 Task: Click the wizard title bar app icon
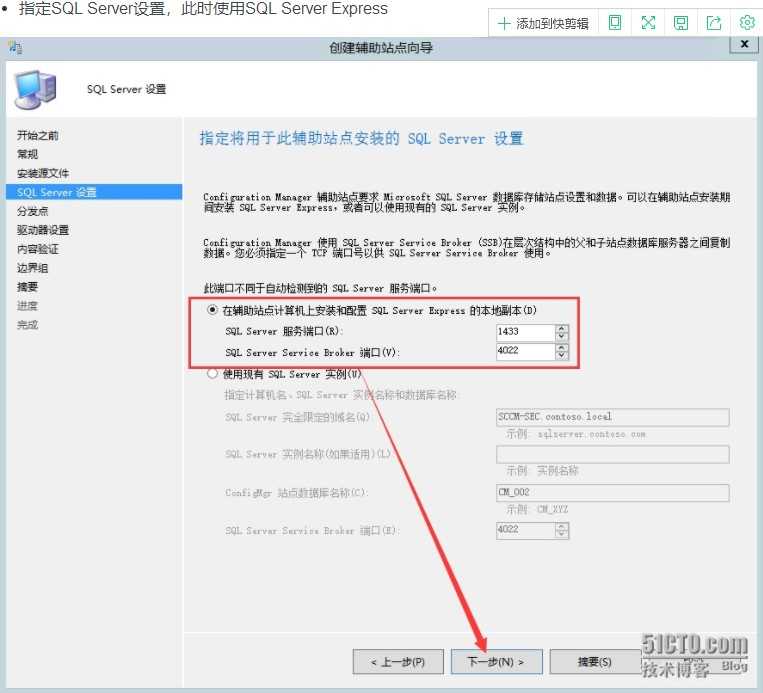pyautogui.click(x=15, y=48)
